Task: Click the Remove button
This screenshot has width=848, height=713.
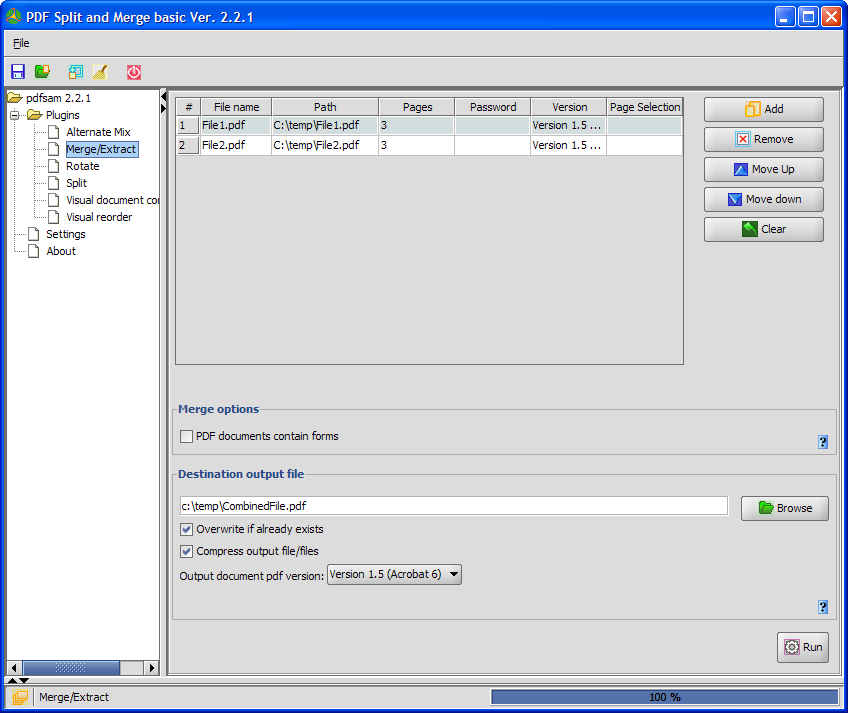Action: (x=764, y=140)
